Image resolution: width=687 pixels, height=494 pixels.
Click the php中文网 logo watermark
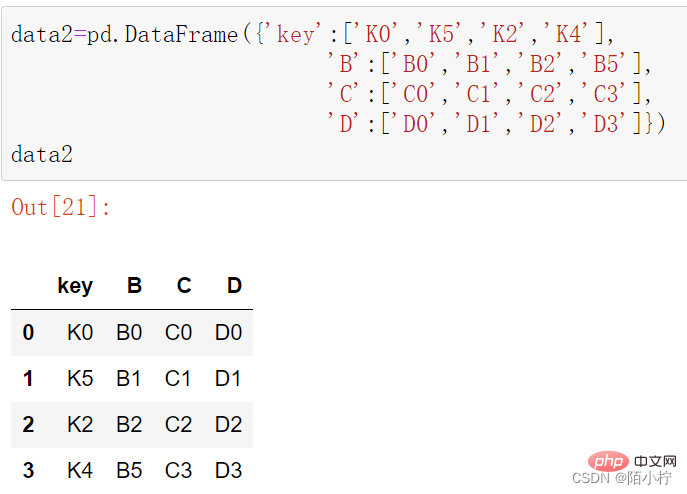tap(632, 461)
